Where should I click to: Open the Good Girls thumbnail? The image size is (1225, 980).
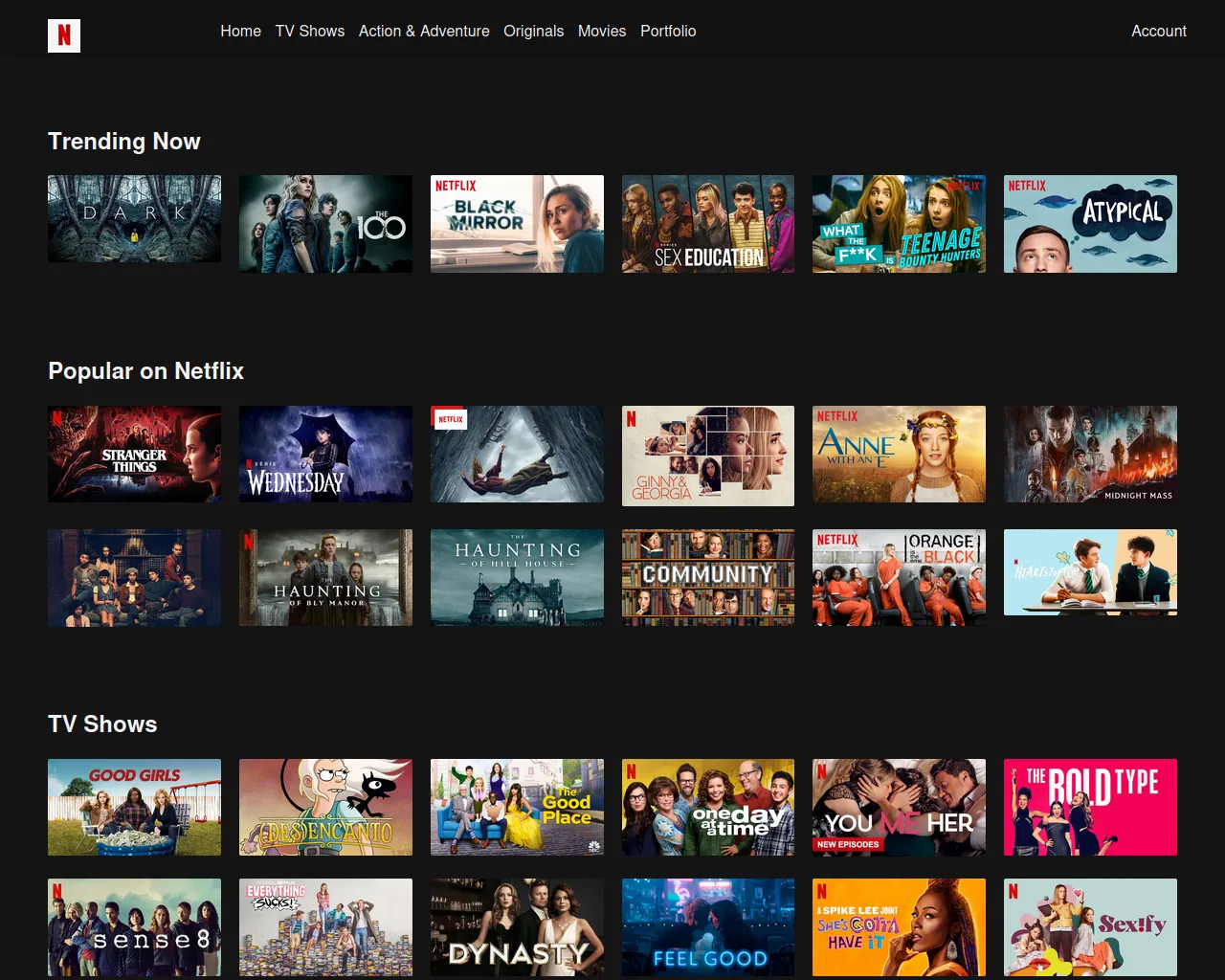coord(134,808)
